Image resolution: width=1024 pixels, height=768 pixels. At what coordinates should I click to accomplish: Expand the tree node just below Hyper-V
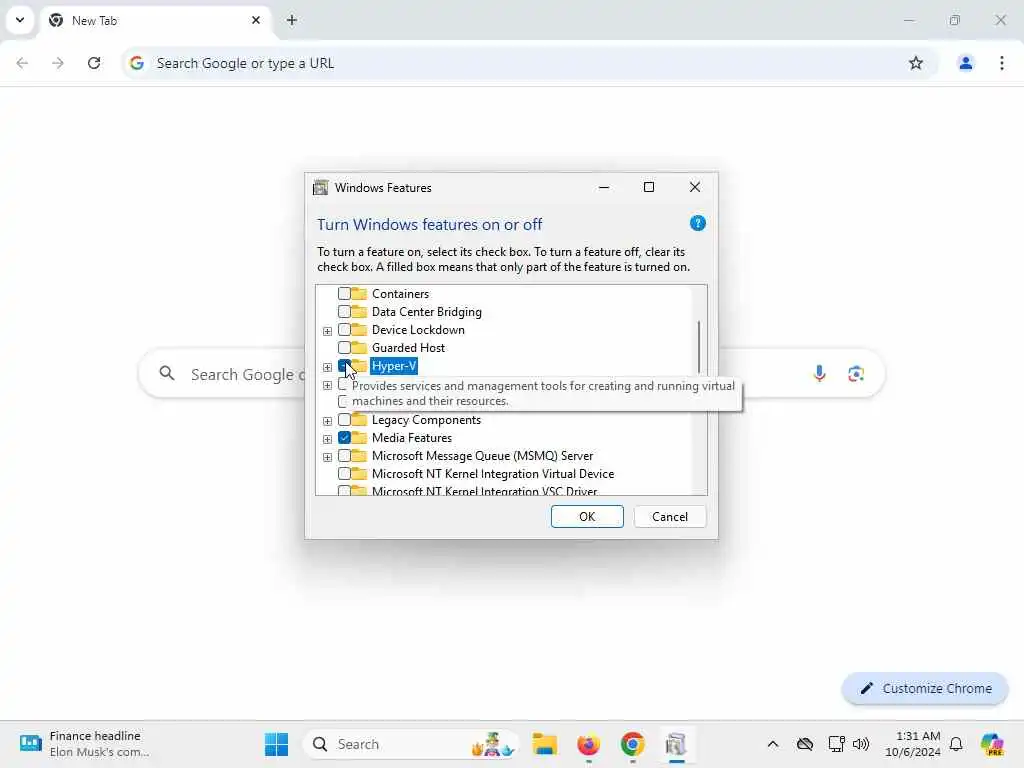pyautogui.click(x=327, y=385)
